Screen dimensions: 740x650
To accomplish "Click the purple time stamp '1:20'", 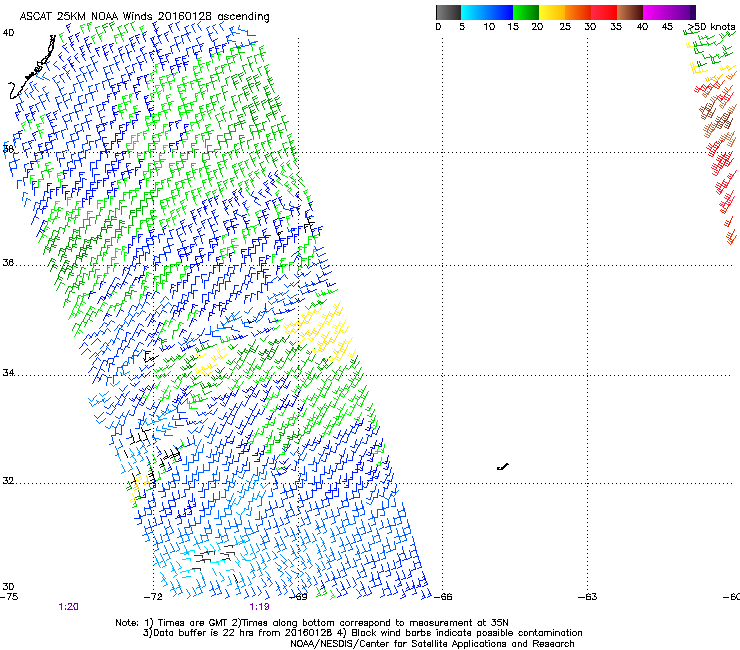I will coord(68,607).
